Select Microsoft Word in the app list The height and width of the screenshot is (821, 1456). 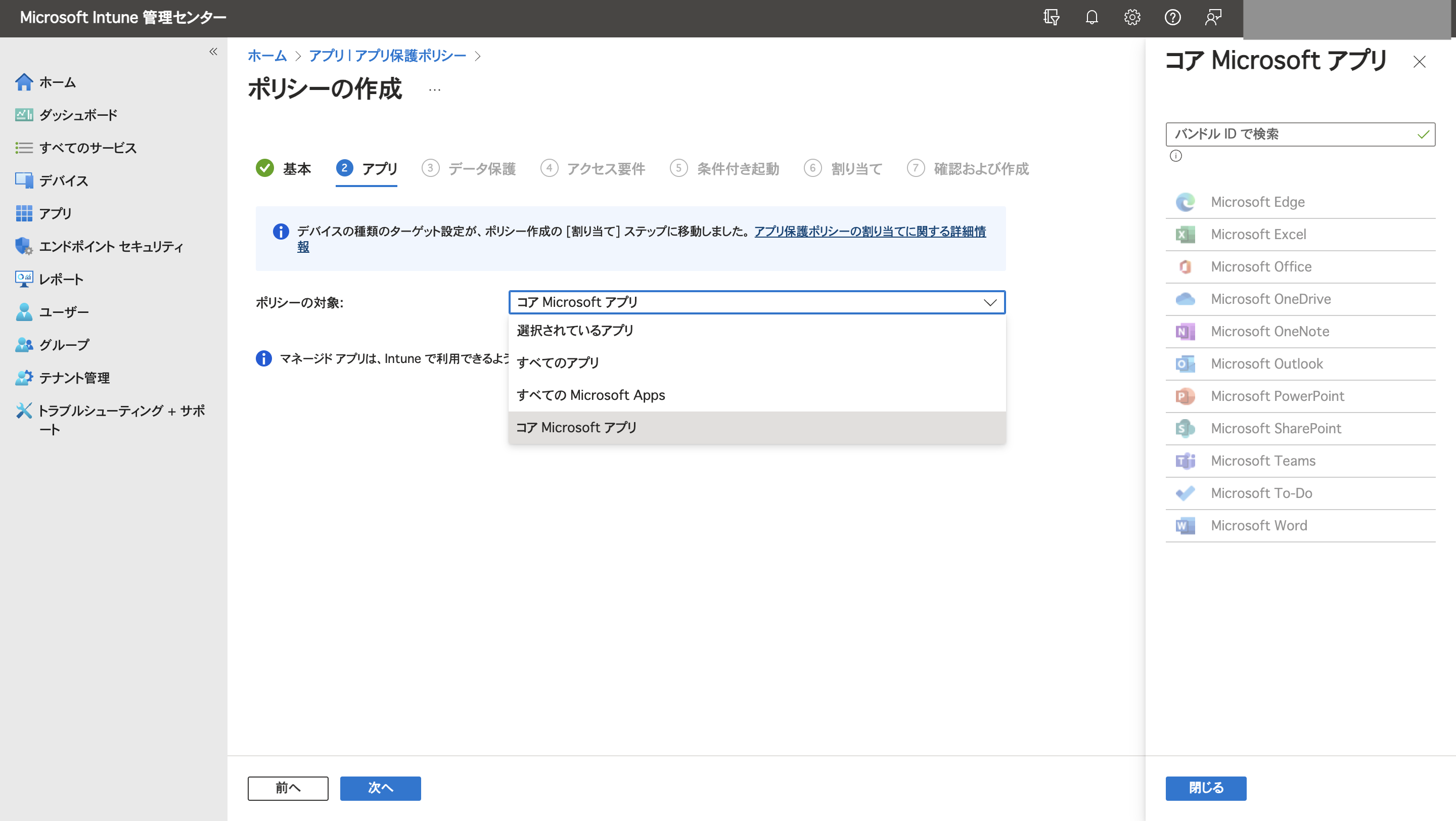point(1300,525)
